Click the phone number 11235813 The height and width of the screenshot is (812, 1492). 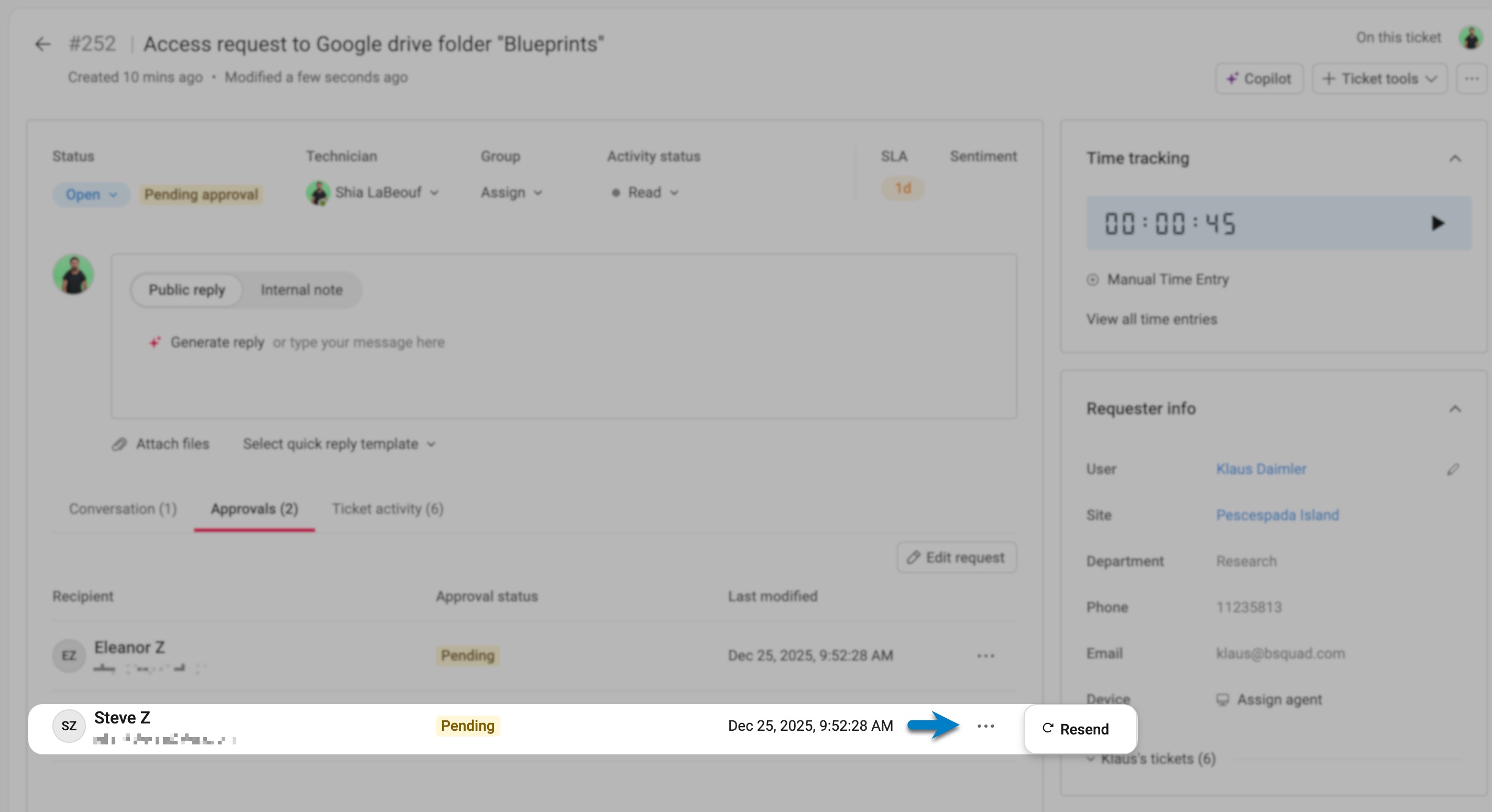point(1249,608)
